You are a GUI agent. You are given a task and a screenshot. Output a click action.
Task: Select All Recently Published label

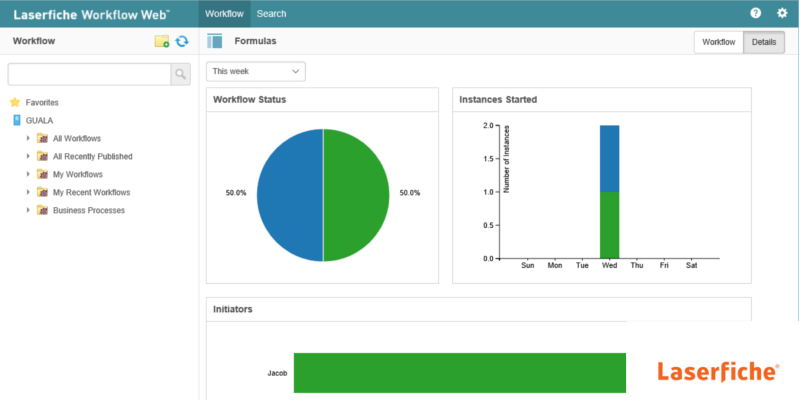click(93, 156)
